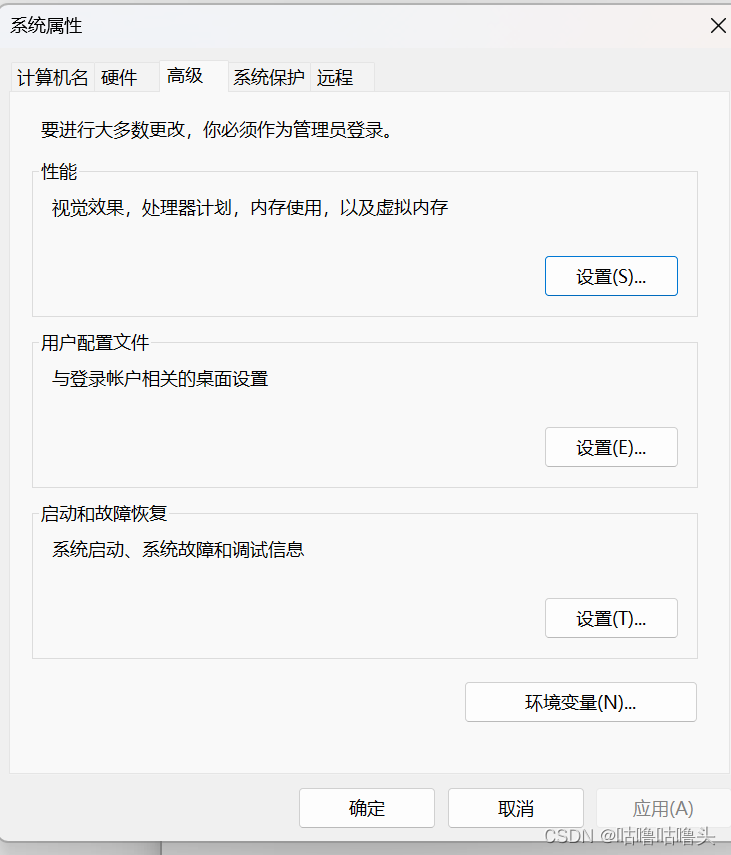731x855 pixels.
Task: Select the 高级 tab
Action: click(x=194, y=76)
